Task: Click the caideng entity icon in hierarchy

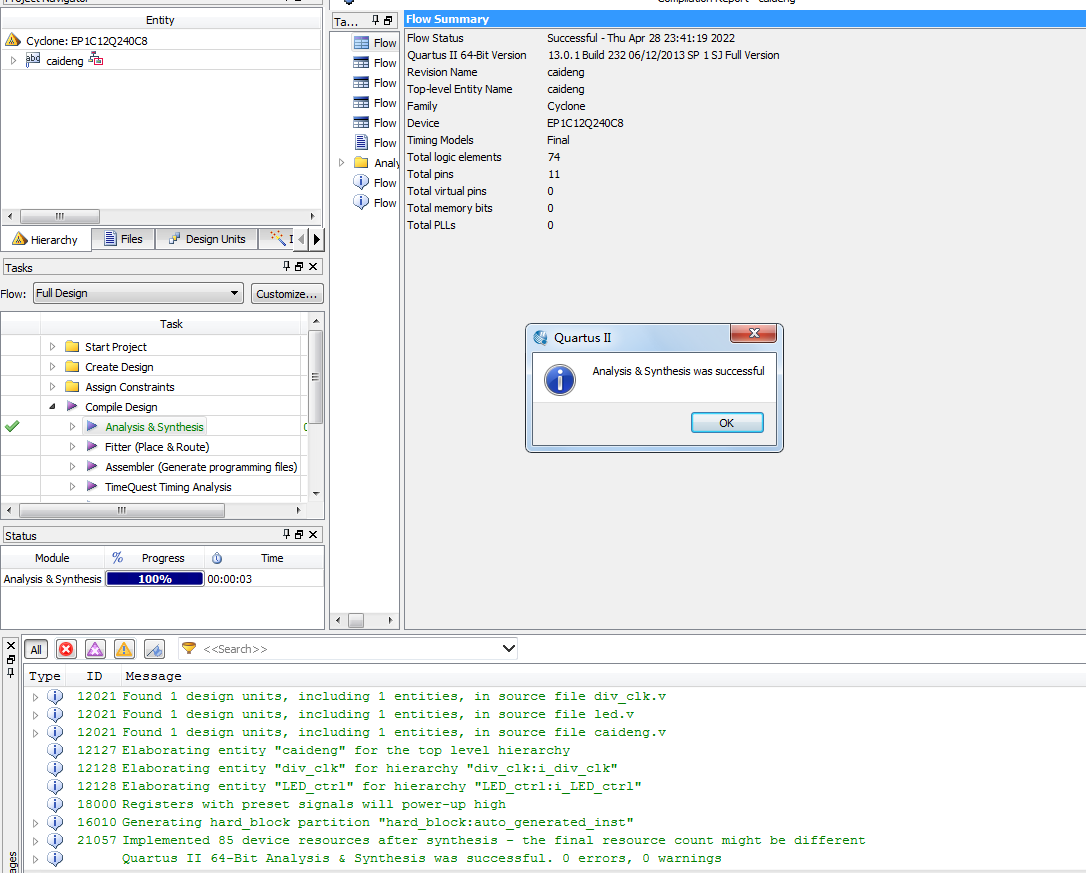Action: point(33,61)
